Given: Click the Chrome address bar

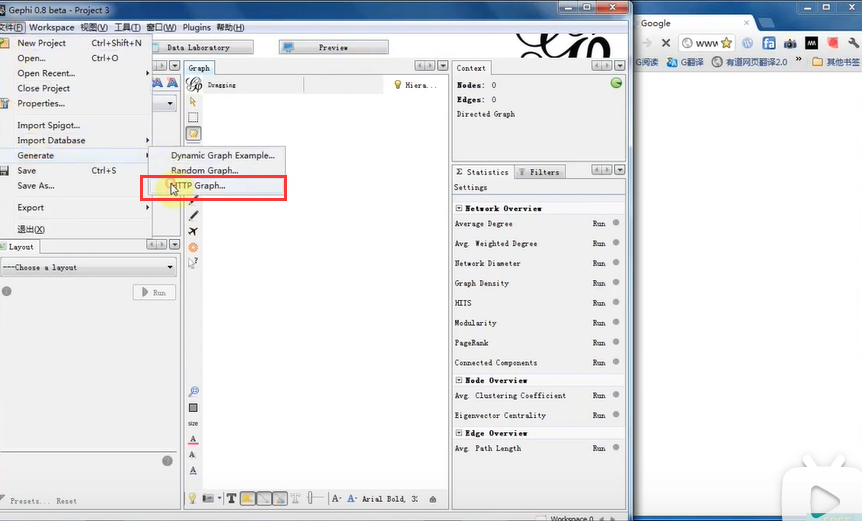Looking at the screenshot, I should pyautogui.click(x=706, y=43).
